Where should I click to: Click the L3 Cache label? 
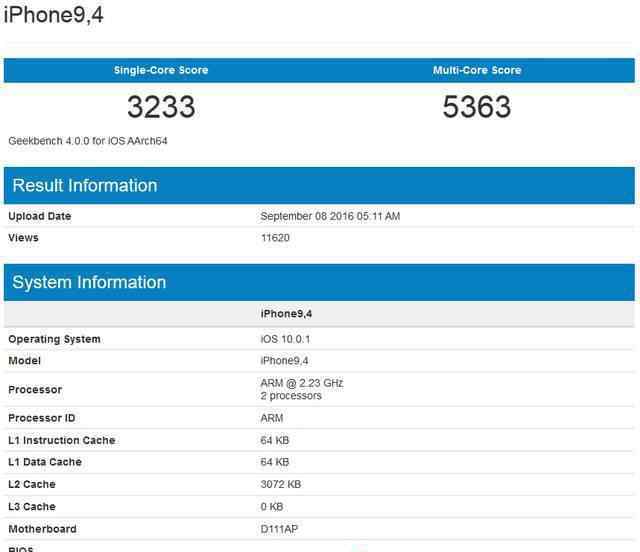[32, 507]
